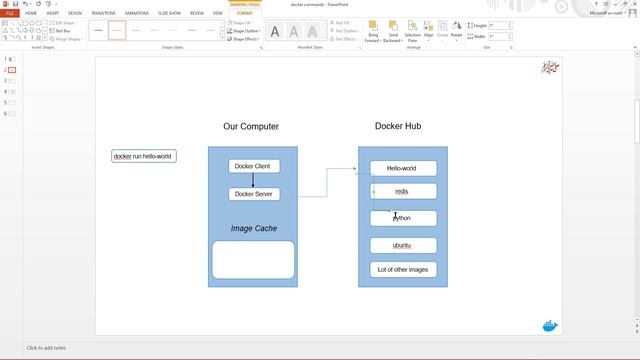Open the Format Shape dialog launcher

pos(261,48)
